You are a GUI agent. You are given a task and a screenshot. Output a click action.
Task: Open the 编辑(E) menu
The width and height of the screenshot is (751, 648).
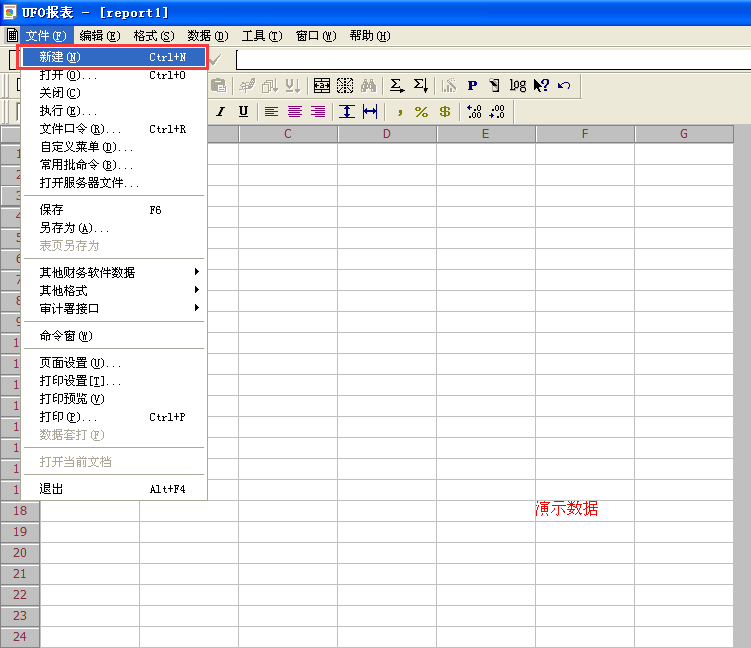pyautogui.click(x=100, y=36)
